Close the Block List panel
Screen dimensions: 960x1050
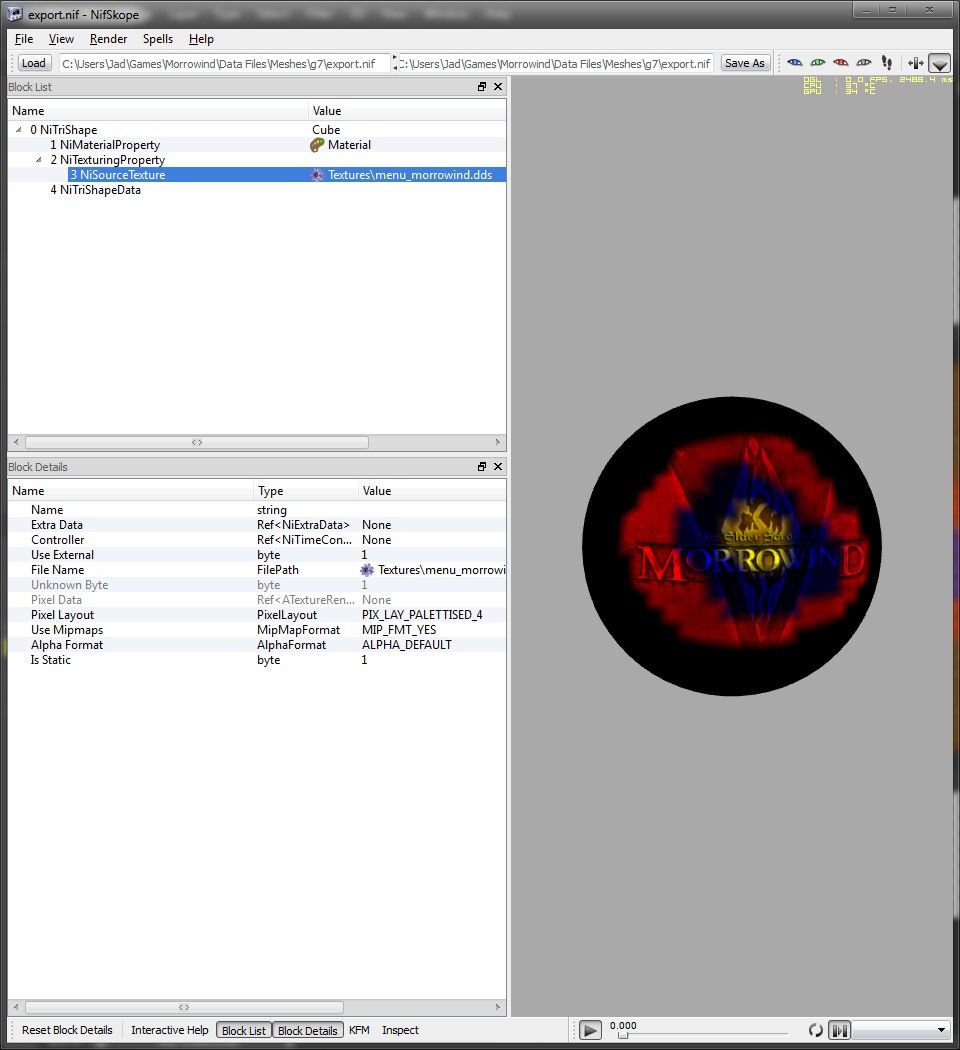click(498, 86)
